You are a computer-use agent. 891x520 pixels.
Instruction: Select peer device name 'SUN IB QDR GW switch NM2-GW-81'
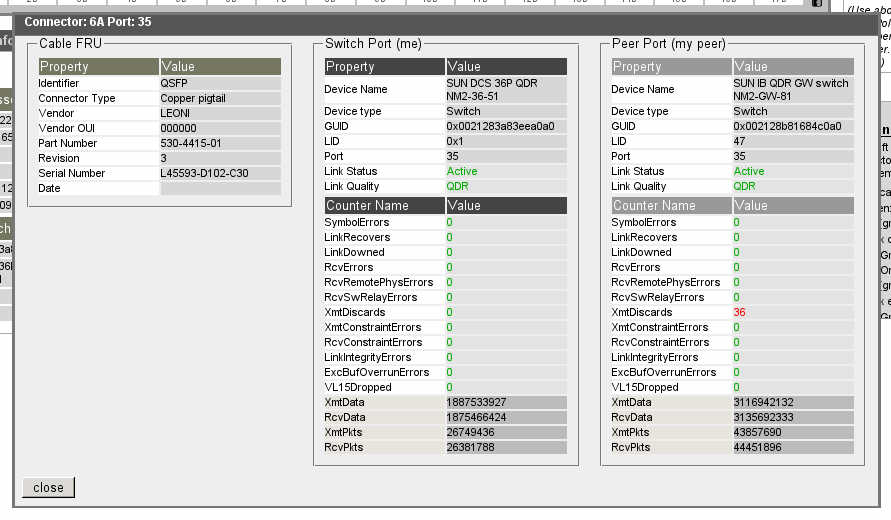790,90
